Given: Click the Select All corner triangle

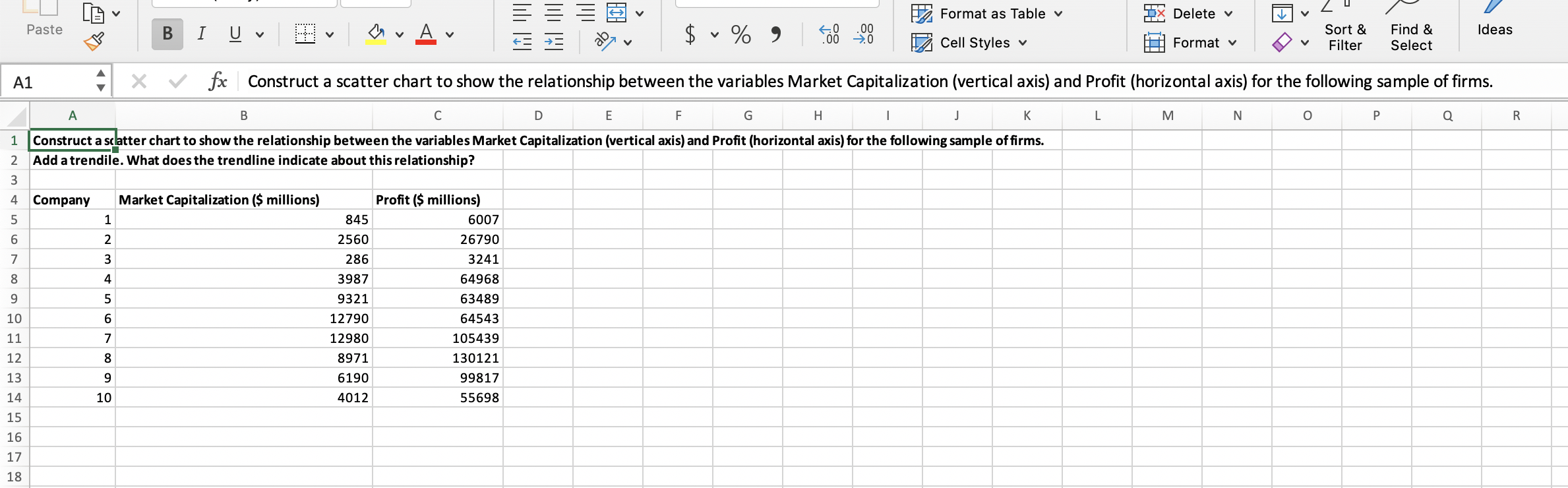Looking at the screenshot, I should (15, 116).
